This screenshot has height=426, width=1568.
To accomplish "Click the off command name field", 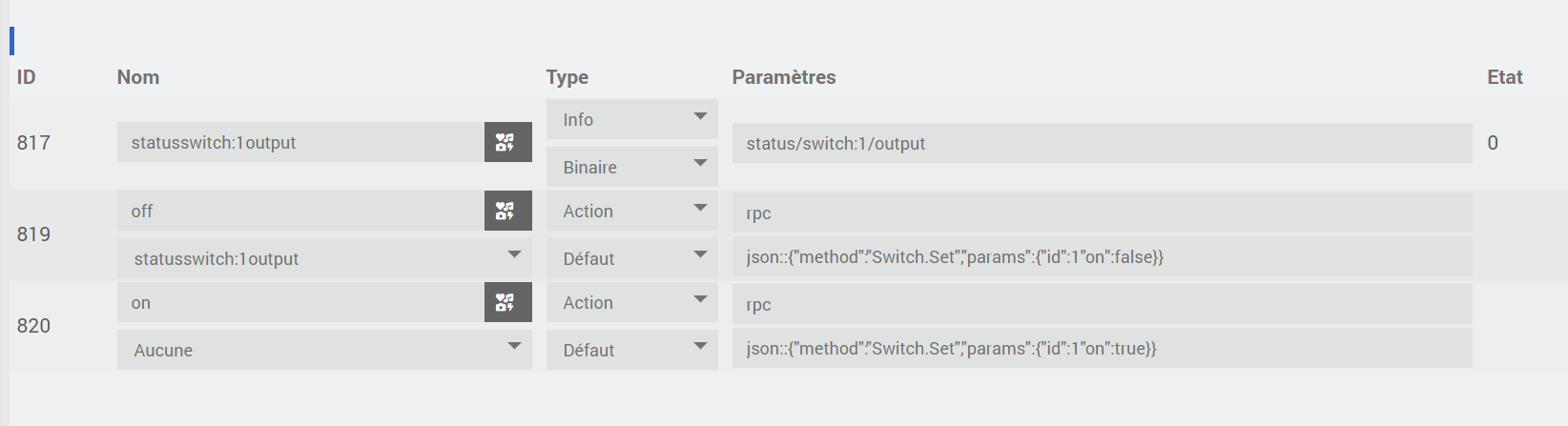I will coord(300,211).
